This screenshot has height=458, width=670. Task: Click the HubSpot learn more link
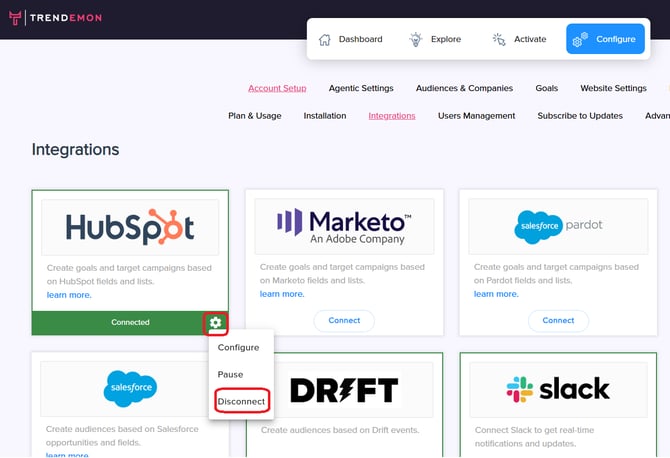[x=69, y=295]
